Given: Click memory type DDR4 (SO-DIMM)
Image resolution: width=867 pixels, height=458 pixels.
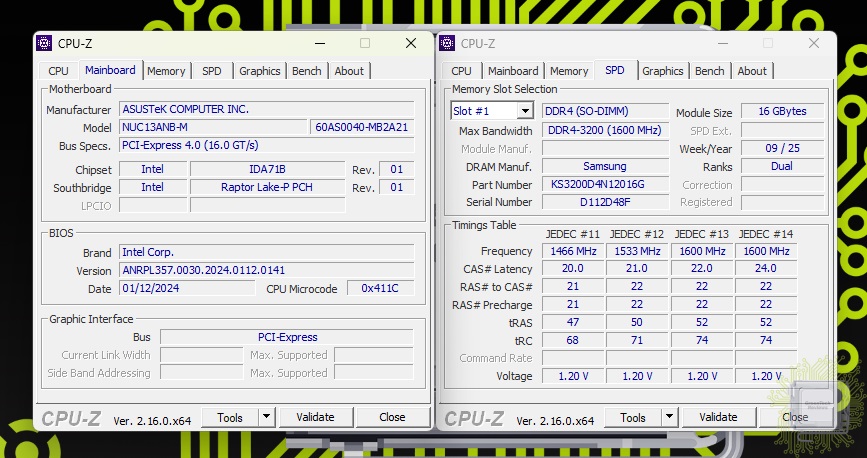Looking at the screenshot, I should tap(605, 111).
